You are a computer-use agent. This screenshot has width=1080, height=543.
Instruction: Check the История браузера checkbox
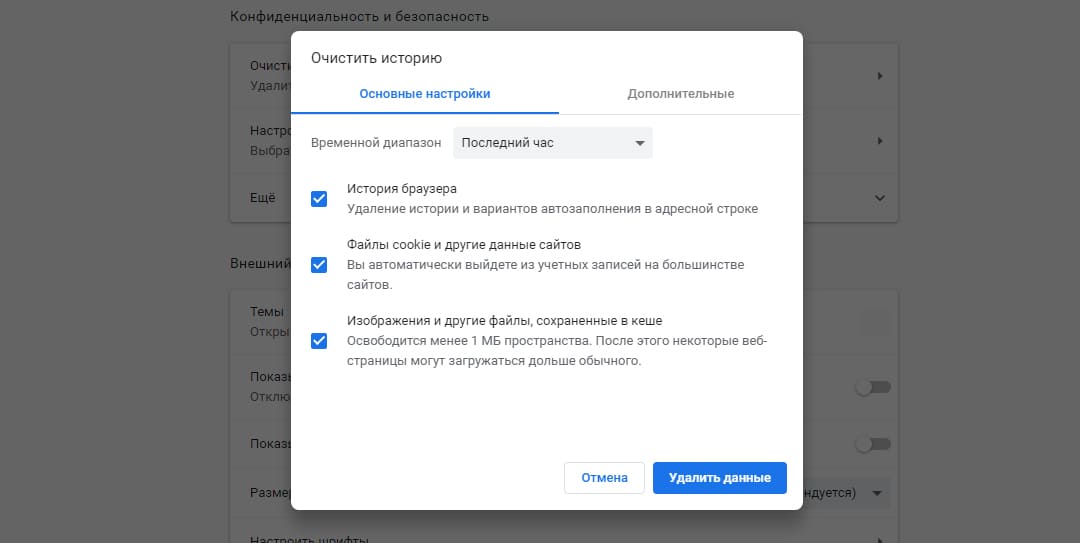pyautogui.click(x=319, y=199)
